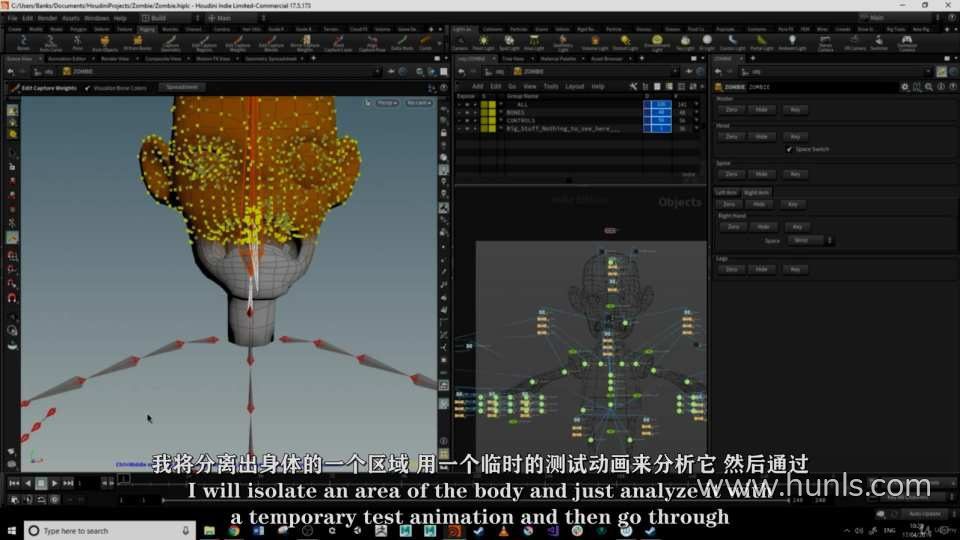
Task: Open File Explorer from the taskbar
Action: (209, 531)
